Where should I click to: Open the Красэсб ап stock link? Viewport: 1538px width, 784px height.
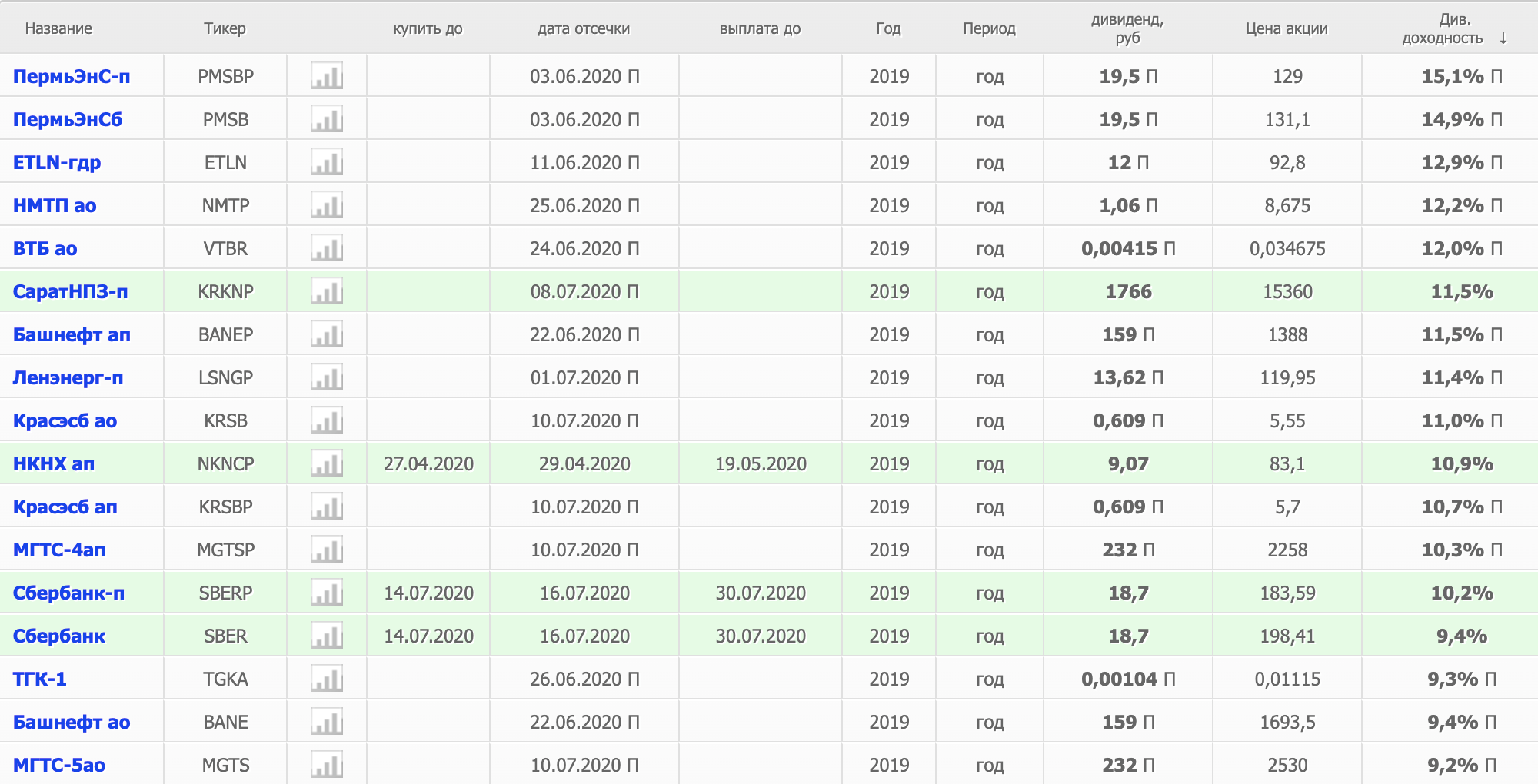coord(65,507)
